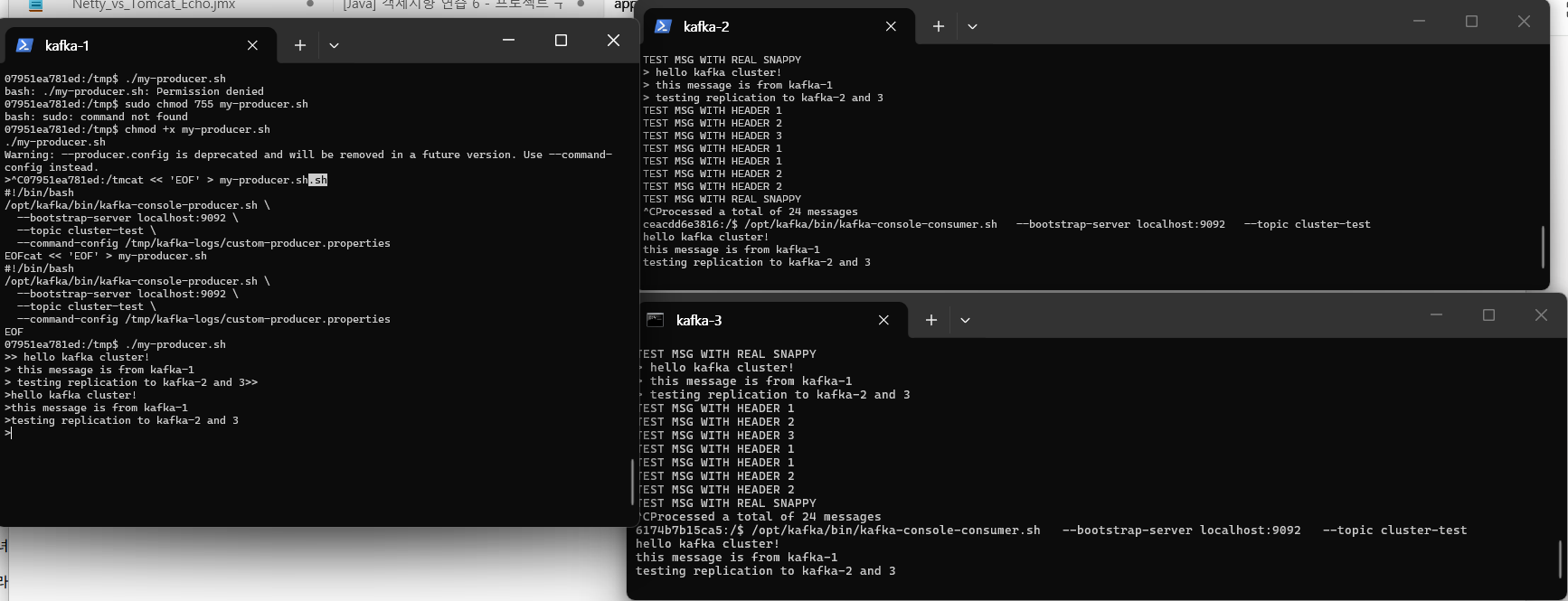Click the kafka-2 window scrollbar
1568x601 pixels.
pos(1543,247)
